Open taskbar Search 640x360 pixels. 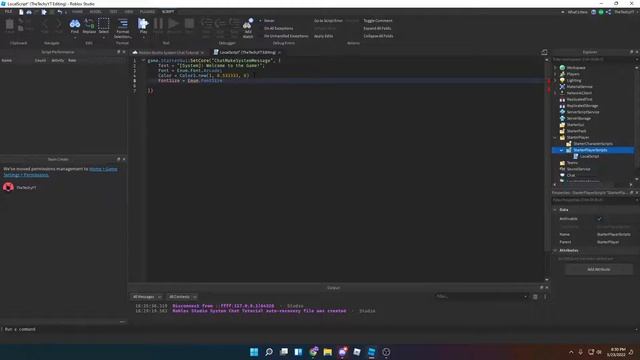269,352
